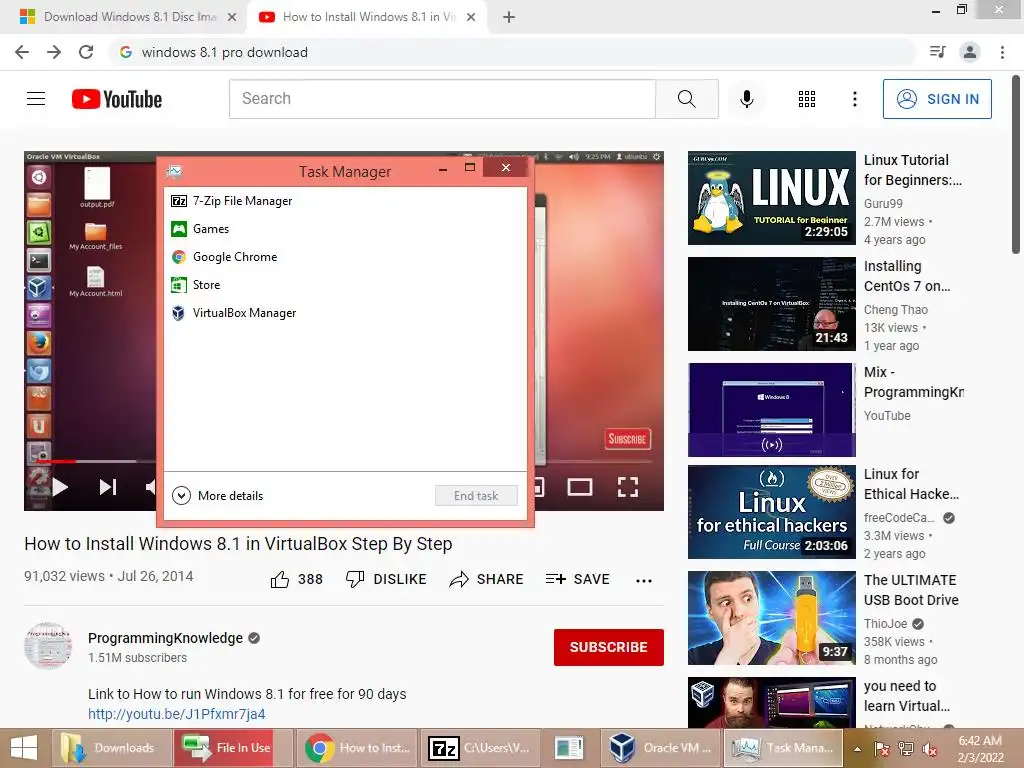
Task: Click the YouTube page vertical scrollbar
Action: point(1016,163)
